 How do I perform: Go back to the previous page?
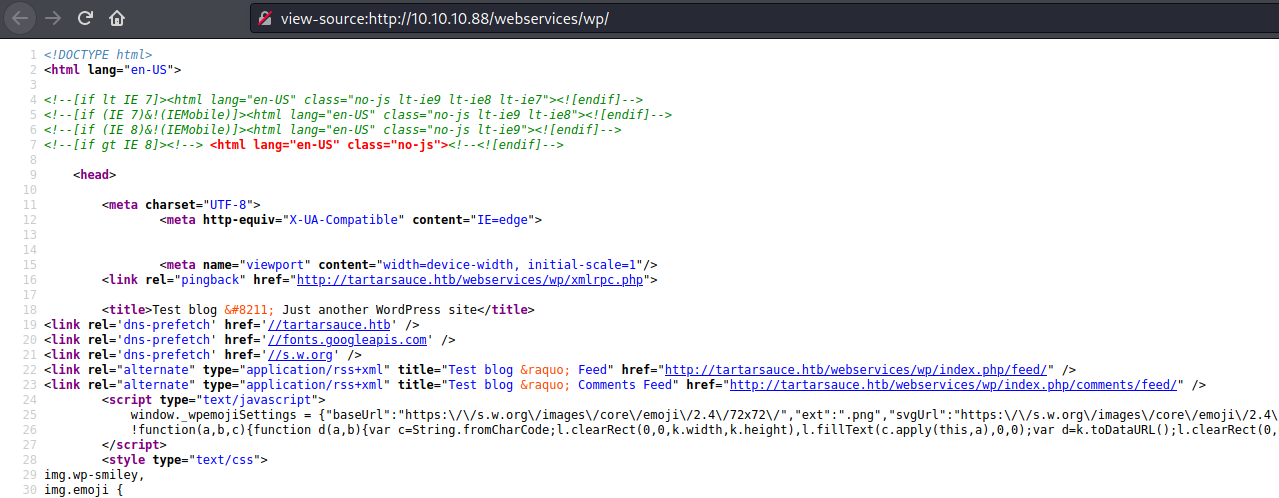click(20, 18)
